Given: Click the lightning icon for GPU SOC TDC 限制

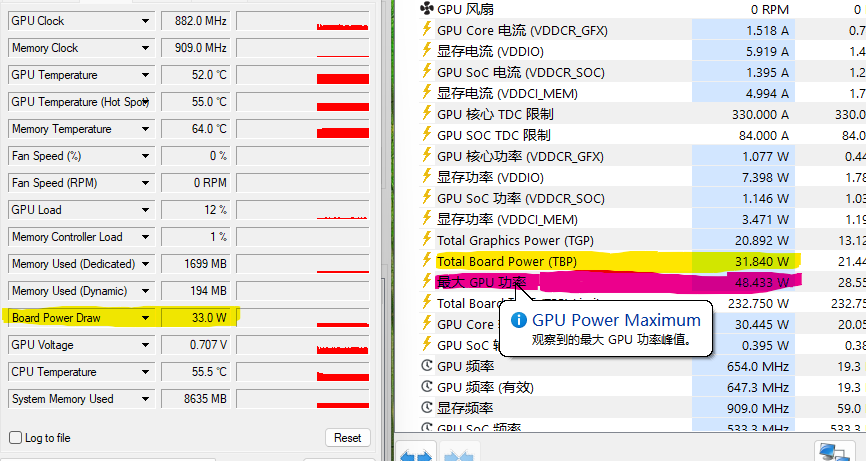Looking at the screenshot, I should [x=426, y=134].
